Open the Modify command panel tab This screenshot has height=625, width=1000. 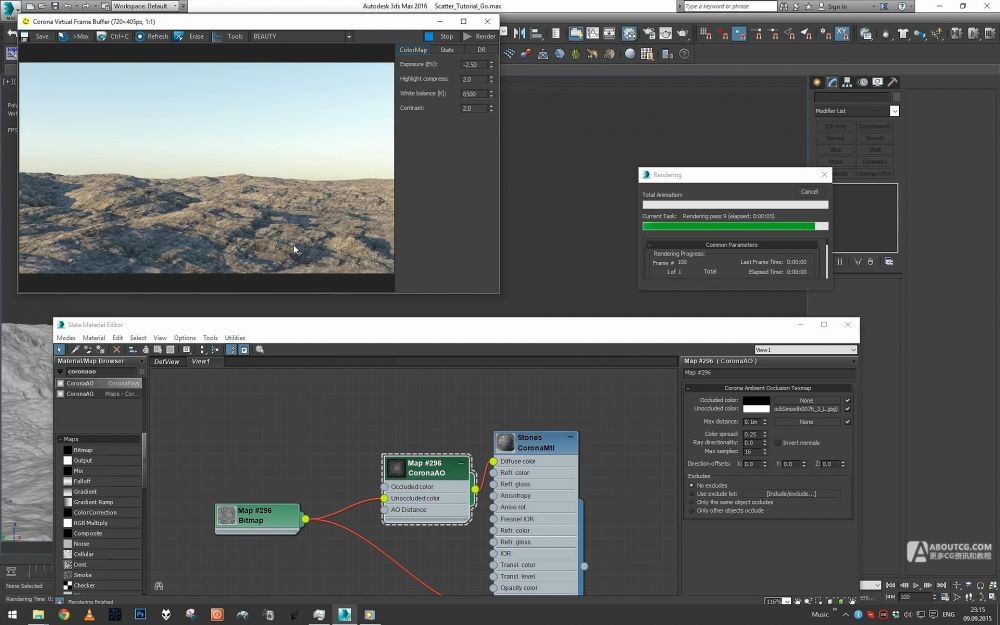pyautogui.click(x=832, y=82)
